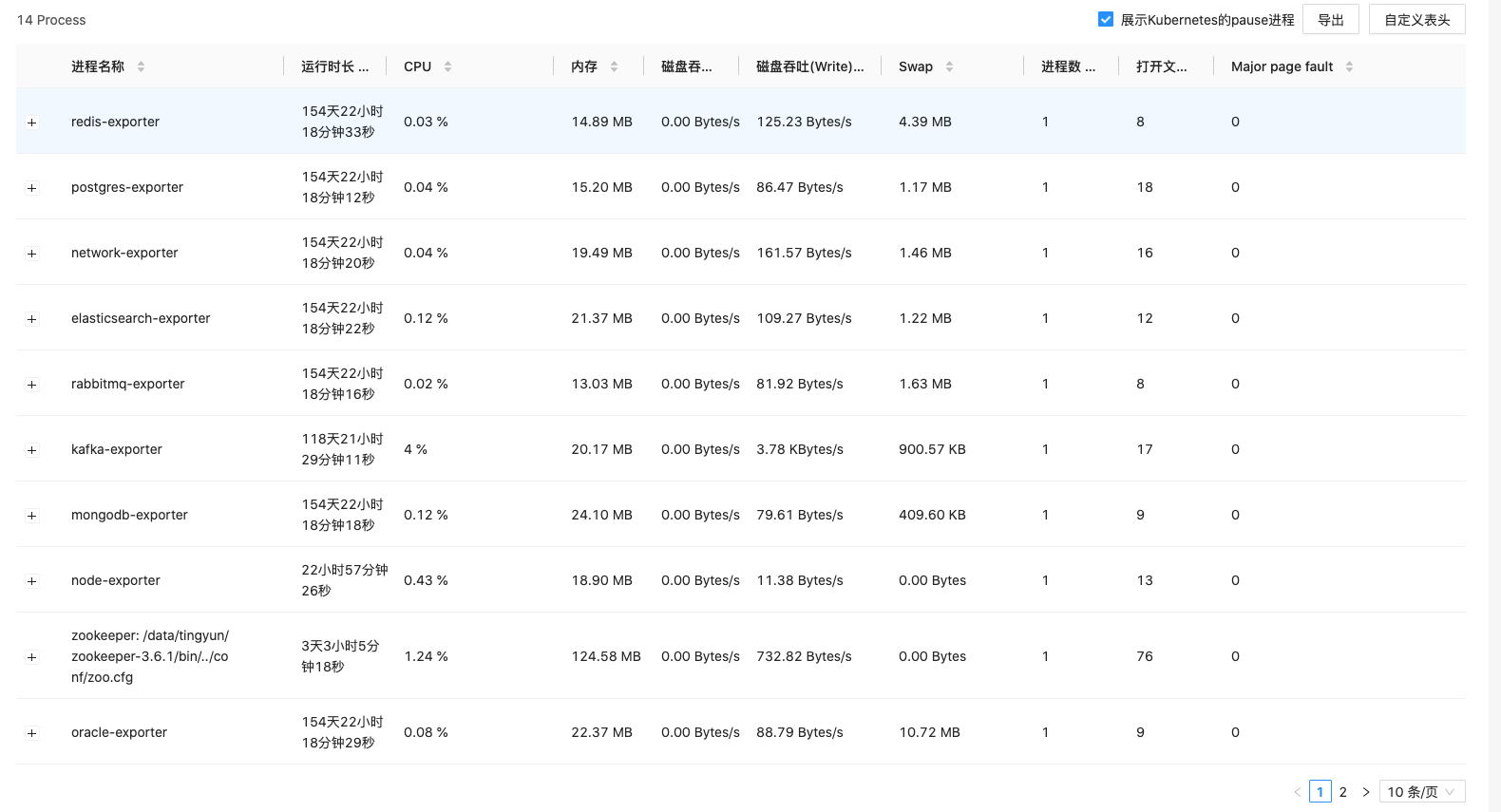Sort by Swap column sort icon
Image resolution: width=1501 pixels, height=812 pixels.
(x=949, y=66)
